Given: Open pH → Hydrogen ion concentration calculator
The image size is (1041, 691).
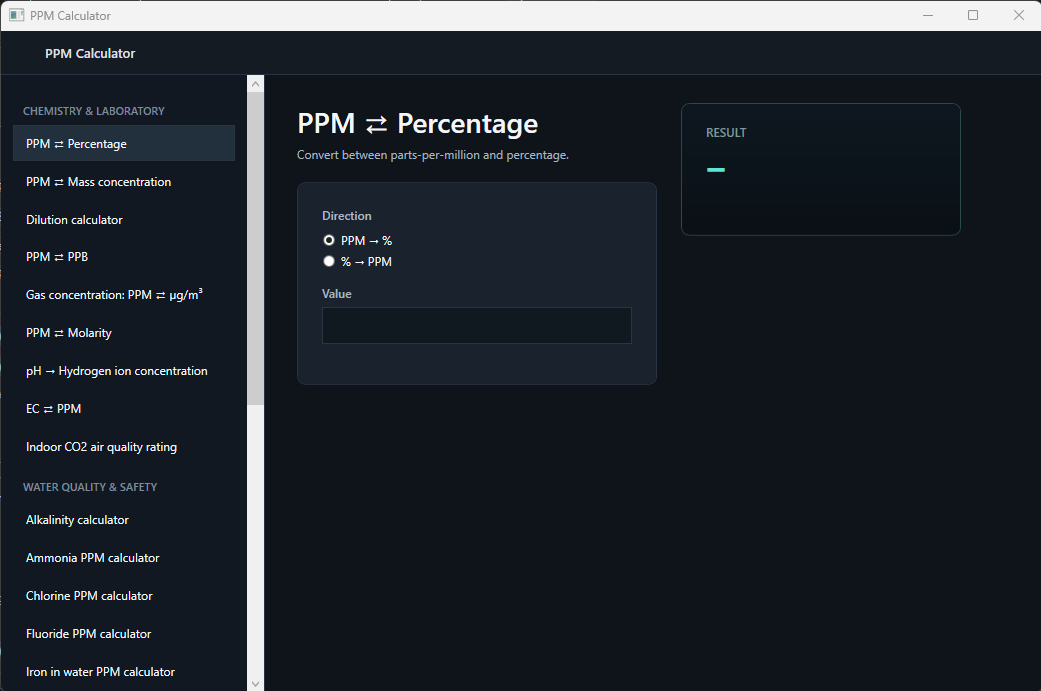Looking at the screenshot, I should tap(123, 371).
